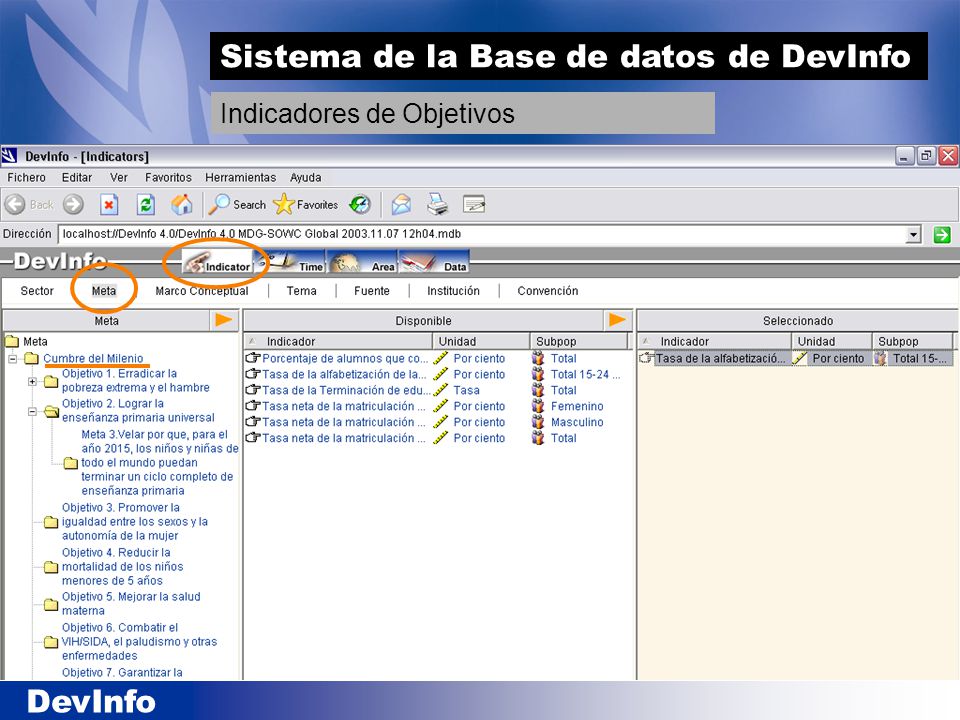Image resolution: width=960 pixels, height=720 pixels.
Task: Select Objetivo 3 Promover la igualdad item
Action: (x=135, y=522)
